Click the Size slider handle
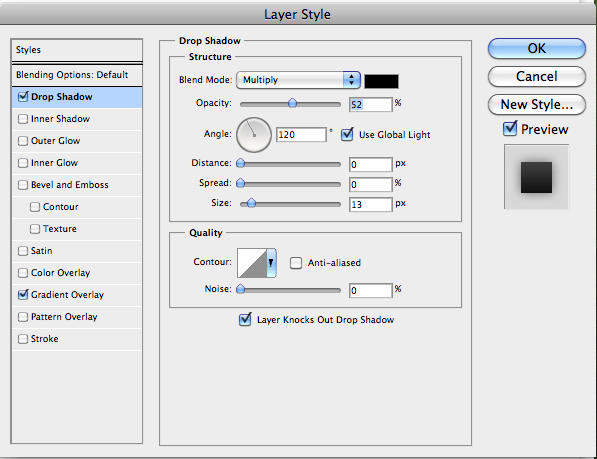 tap(251, 204)
